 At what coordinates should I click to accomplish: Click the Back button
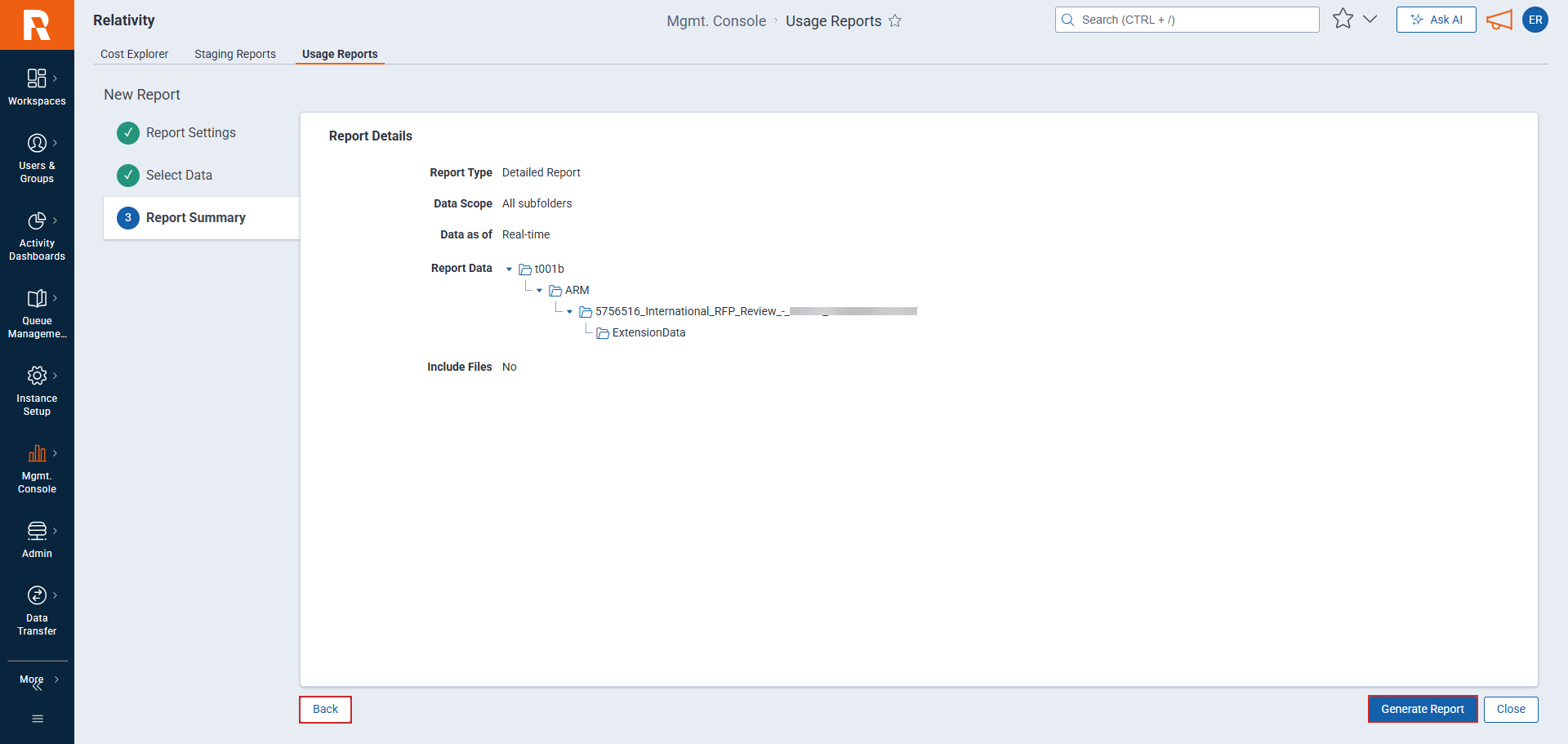point(325,710)
